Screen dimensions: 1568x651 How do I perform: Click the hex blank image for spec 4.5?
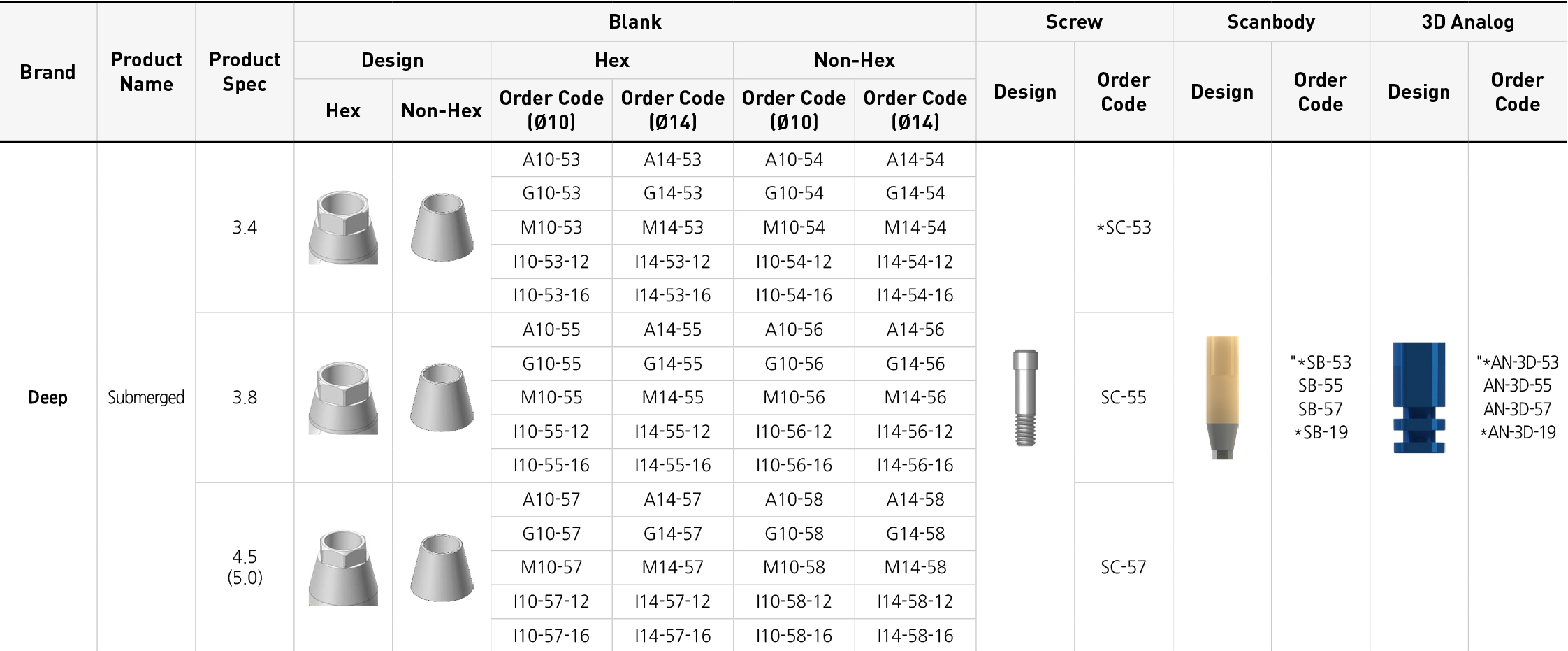coord(343,568)
